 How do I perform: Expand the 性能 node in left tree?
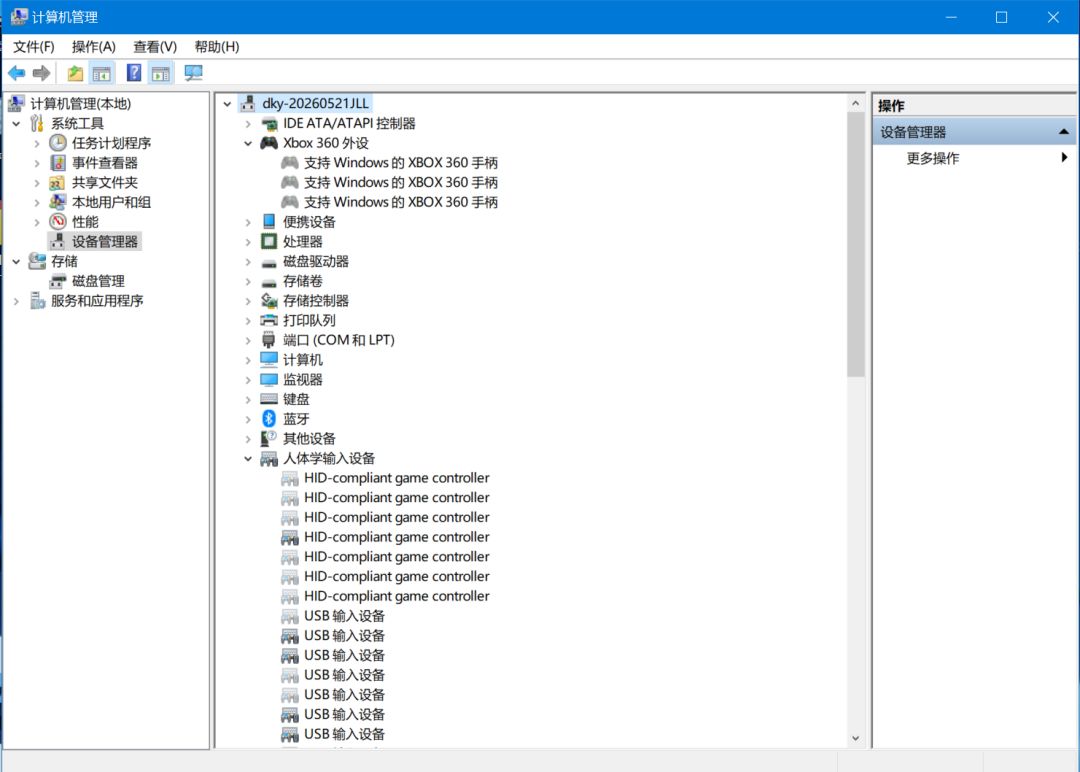click(x=37, y=222)
